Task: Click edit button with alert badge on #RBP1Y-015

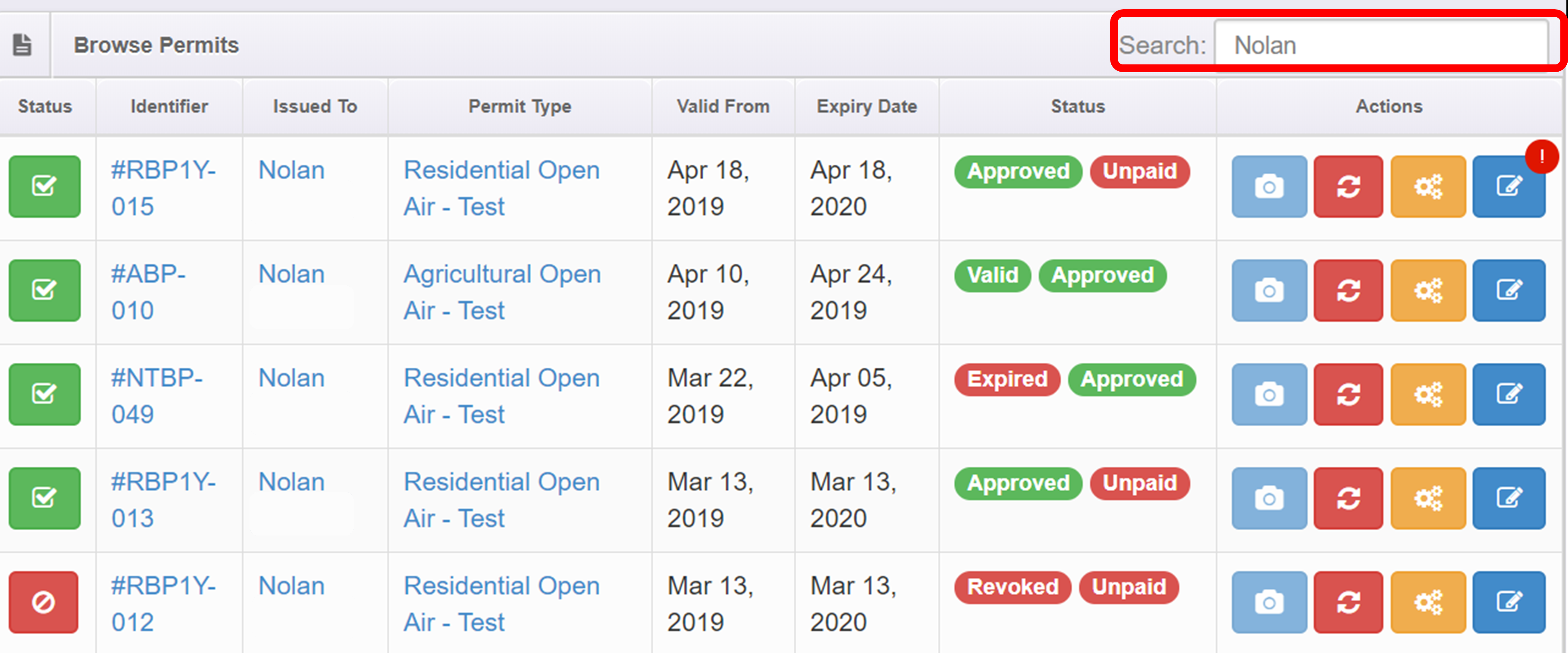Action: pyautogui.click(x=1508, y=186)
